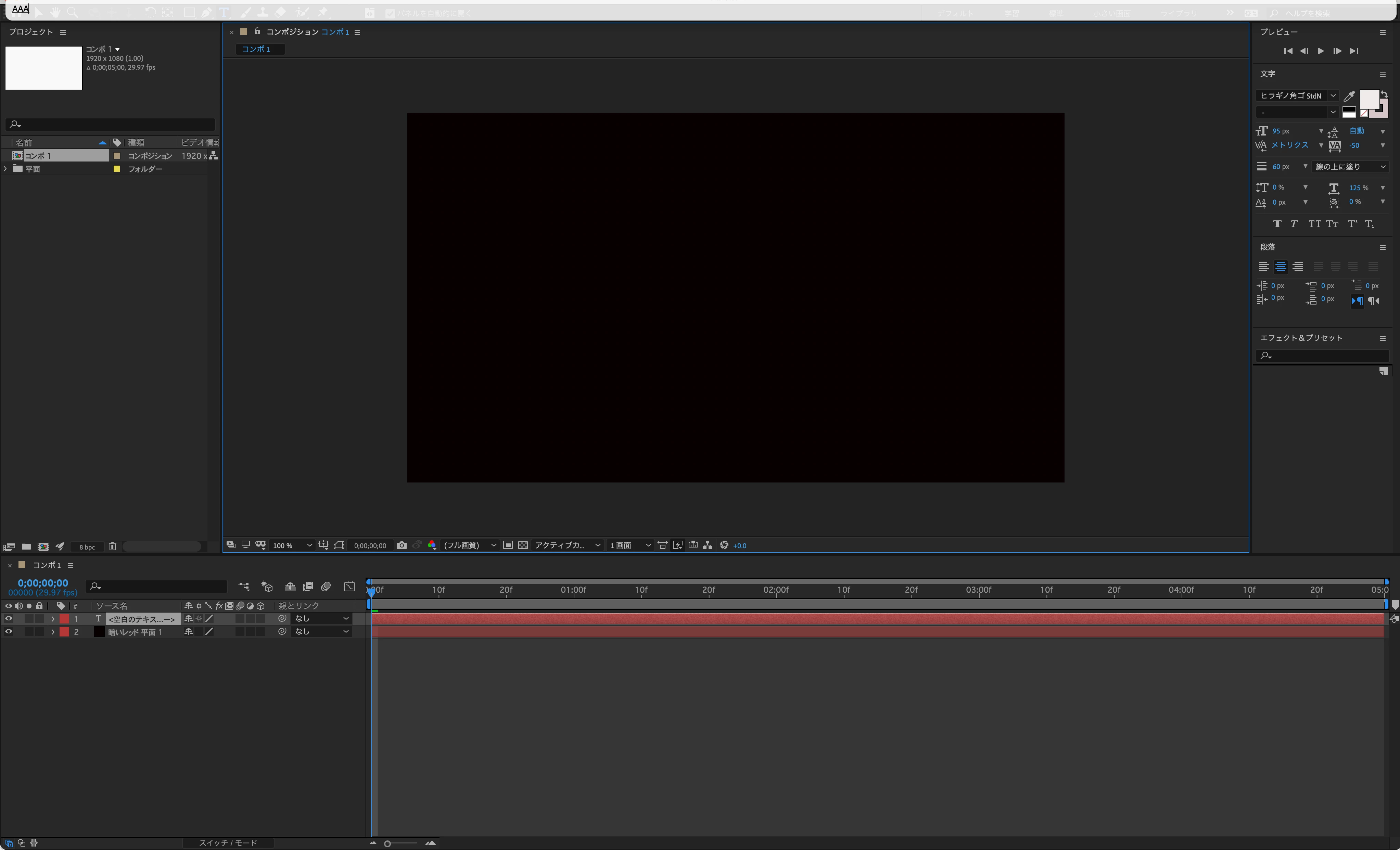Toggle visibility of the empty text layer
This screenshot has width=1400, height=850.
click(x=9, y=619)
